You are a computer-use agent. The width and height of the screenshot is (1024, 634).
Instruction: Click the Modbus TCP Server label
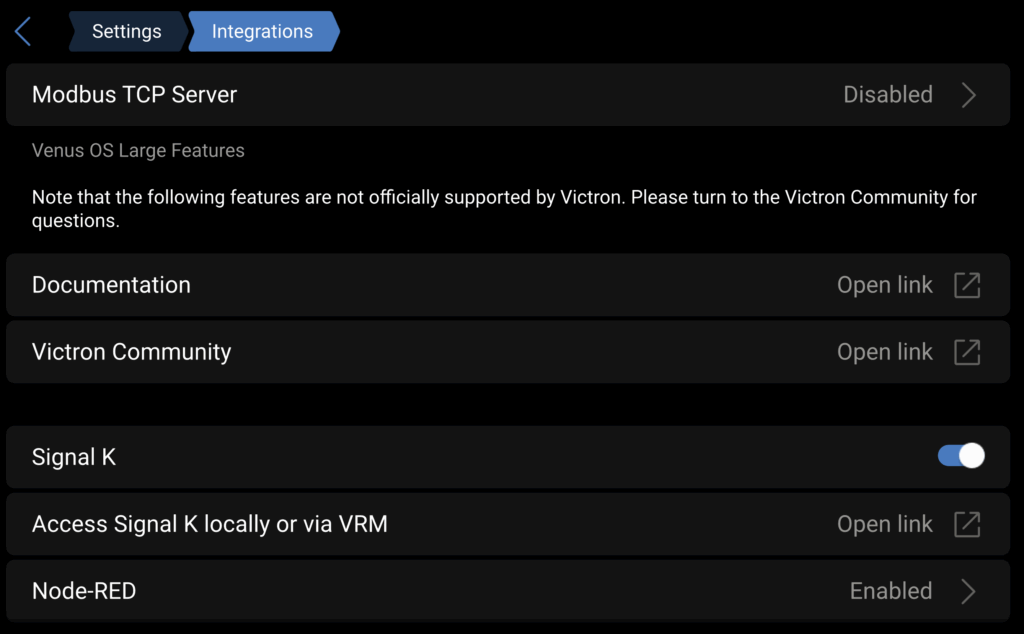[134, 95]
